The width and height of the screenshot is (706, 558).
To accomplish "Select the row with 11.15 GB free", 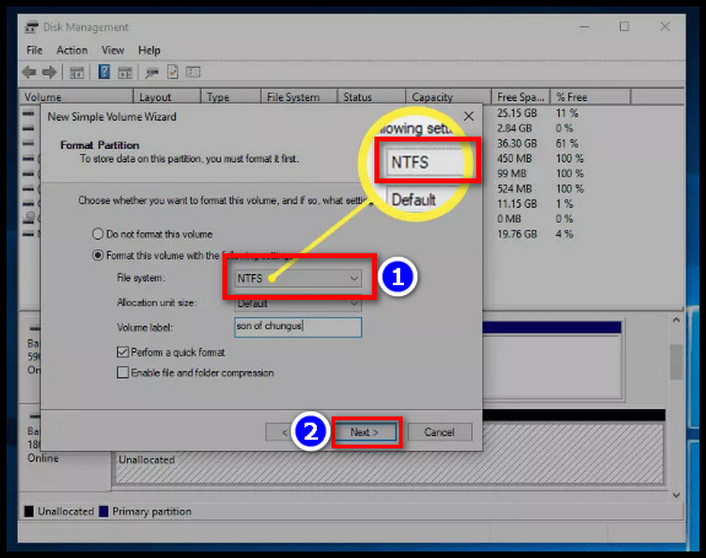I will (x=517, y=204).
